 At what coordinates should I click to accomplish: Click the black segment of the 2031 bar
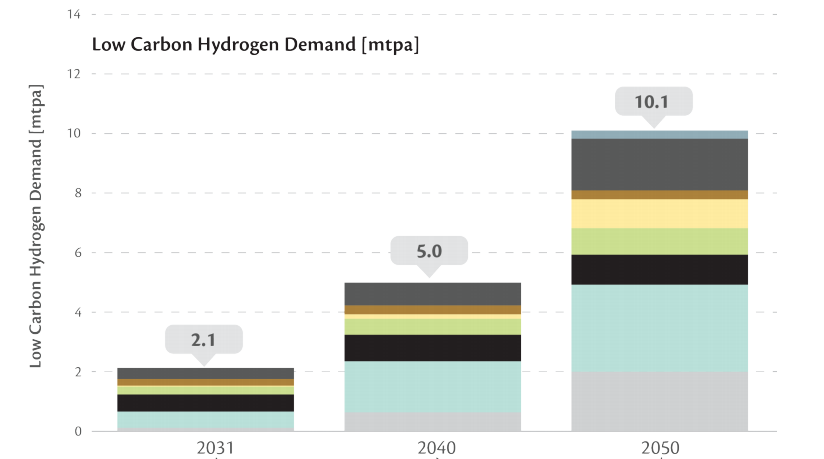[205, 403]
